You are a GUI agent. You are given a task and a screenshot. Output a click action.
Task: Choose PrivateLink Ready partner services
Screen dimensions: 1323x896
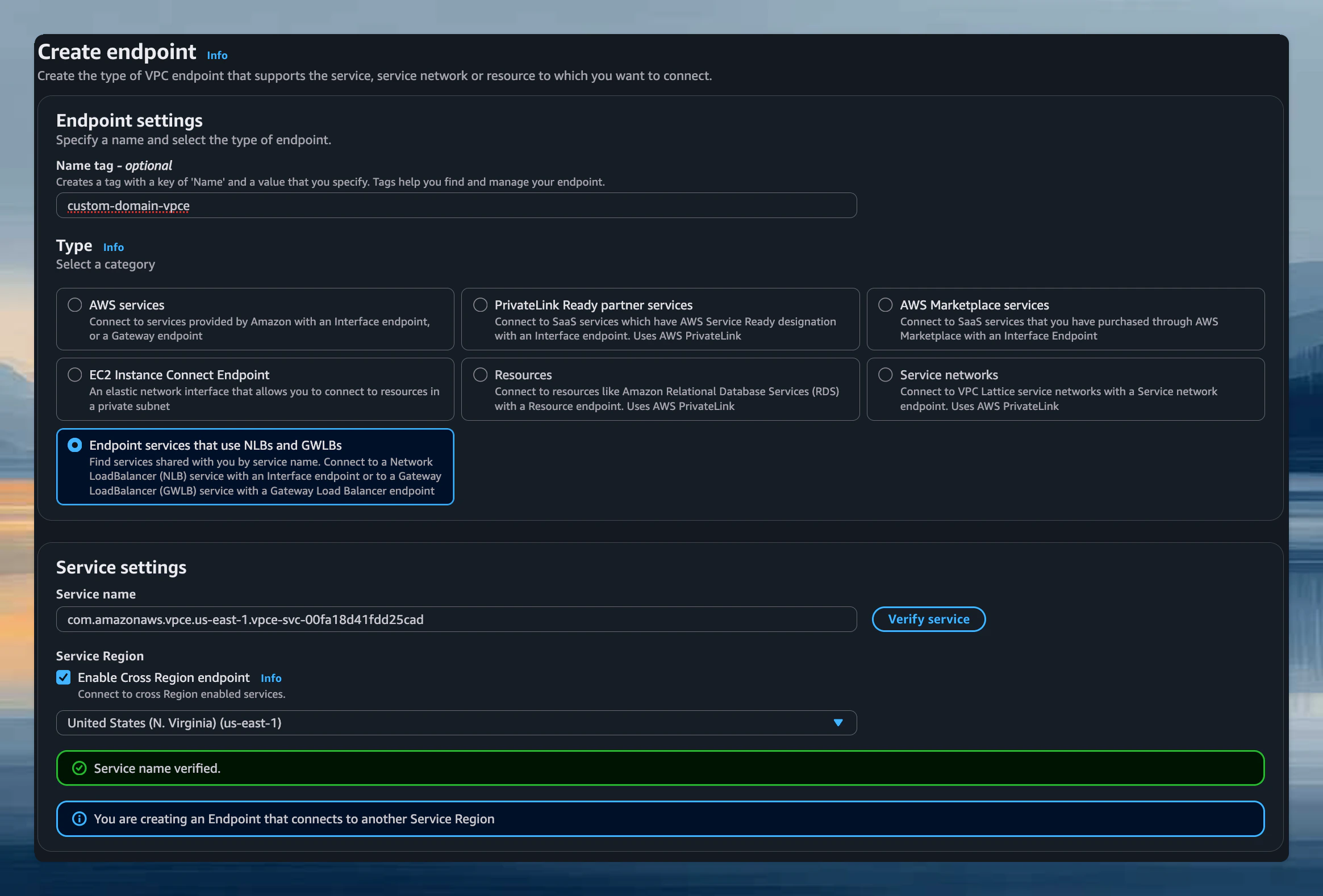click(x=480, y=304)
